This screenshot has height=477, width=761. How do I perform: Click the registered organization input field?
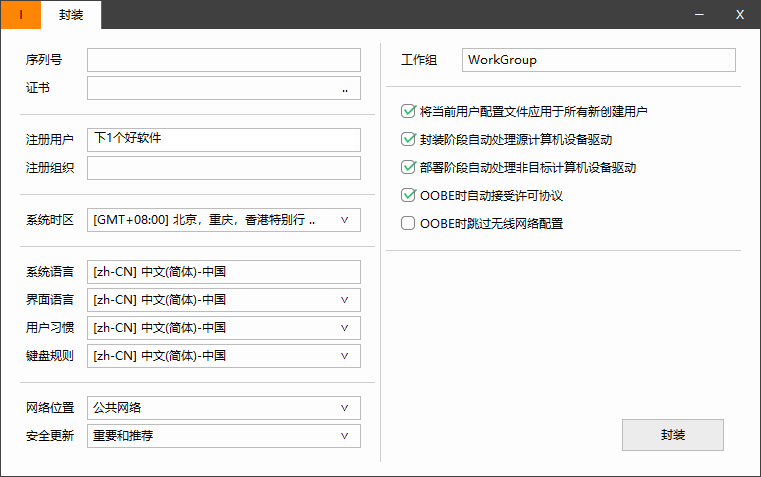click(x=223, y=168)
